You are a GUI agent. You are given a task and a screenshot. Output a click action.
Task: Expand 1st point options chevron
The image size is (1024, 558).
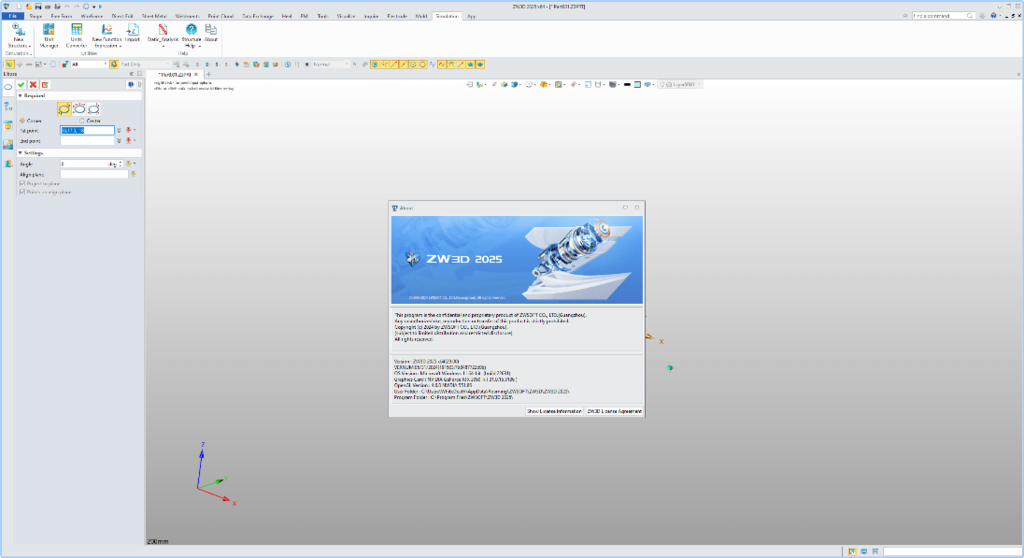point(119,131)
